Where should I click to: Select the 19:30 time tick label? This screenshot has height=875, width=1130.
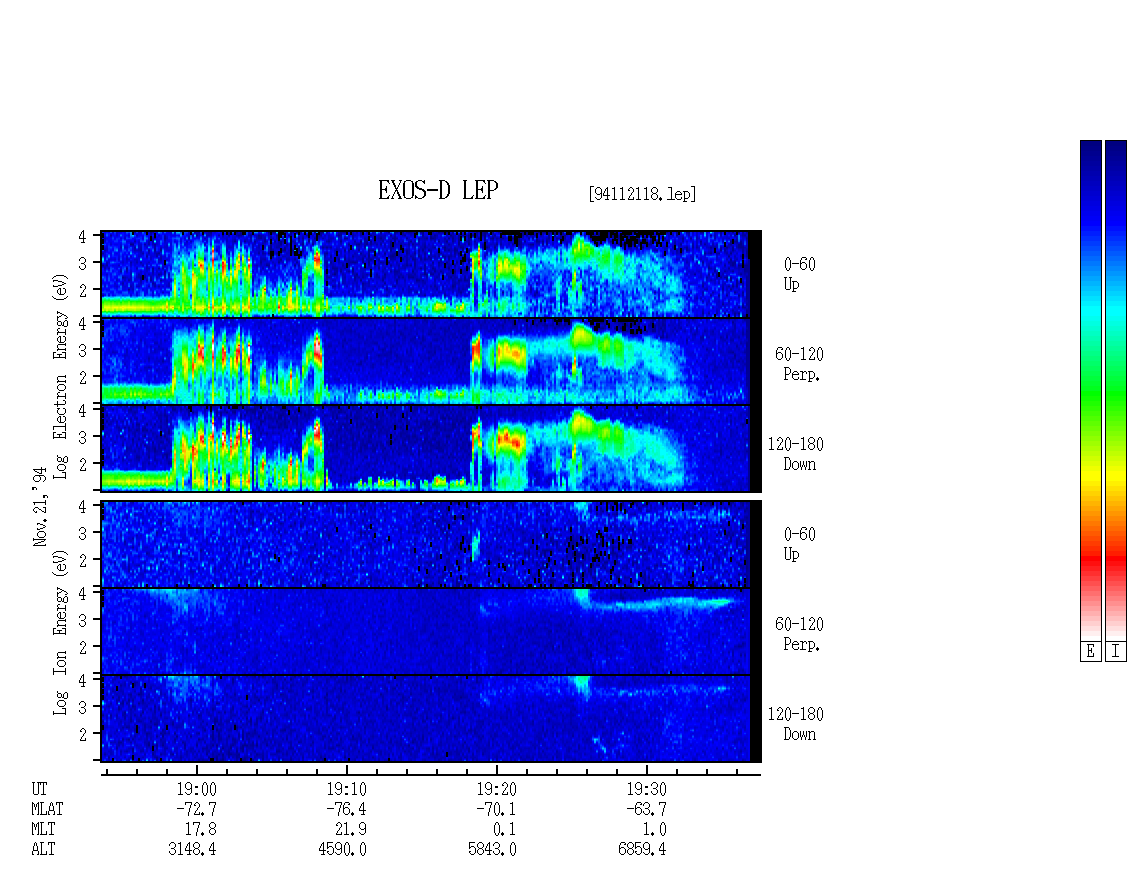click(646, 789)
